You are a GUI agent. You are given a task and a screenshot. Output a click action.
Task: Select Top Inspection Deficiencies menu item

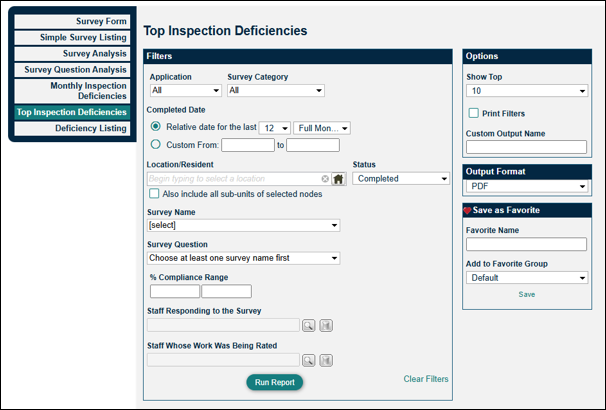tap(72, 112)
